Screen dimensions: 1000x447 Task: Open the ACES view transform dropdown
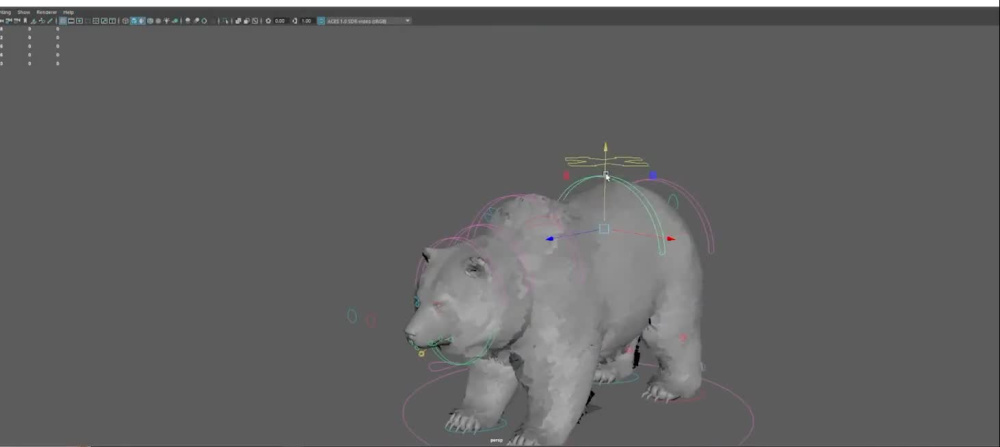pyautogui.click(x=369, y=20)
